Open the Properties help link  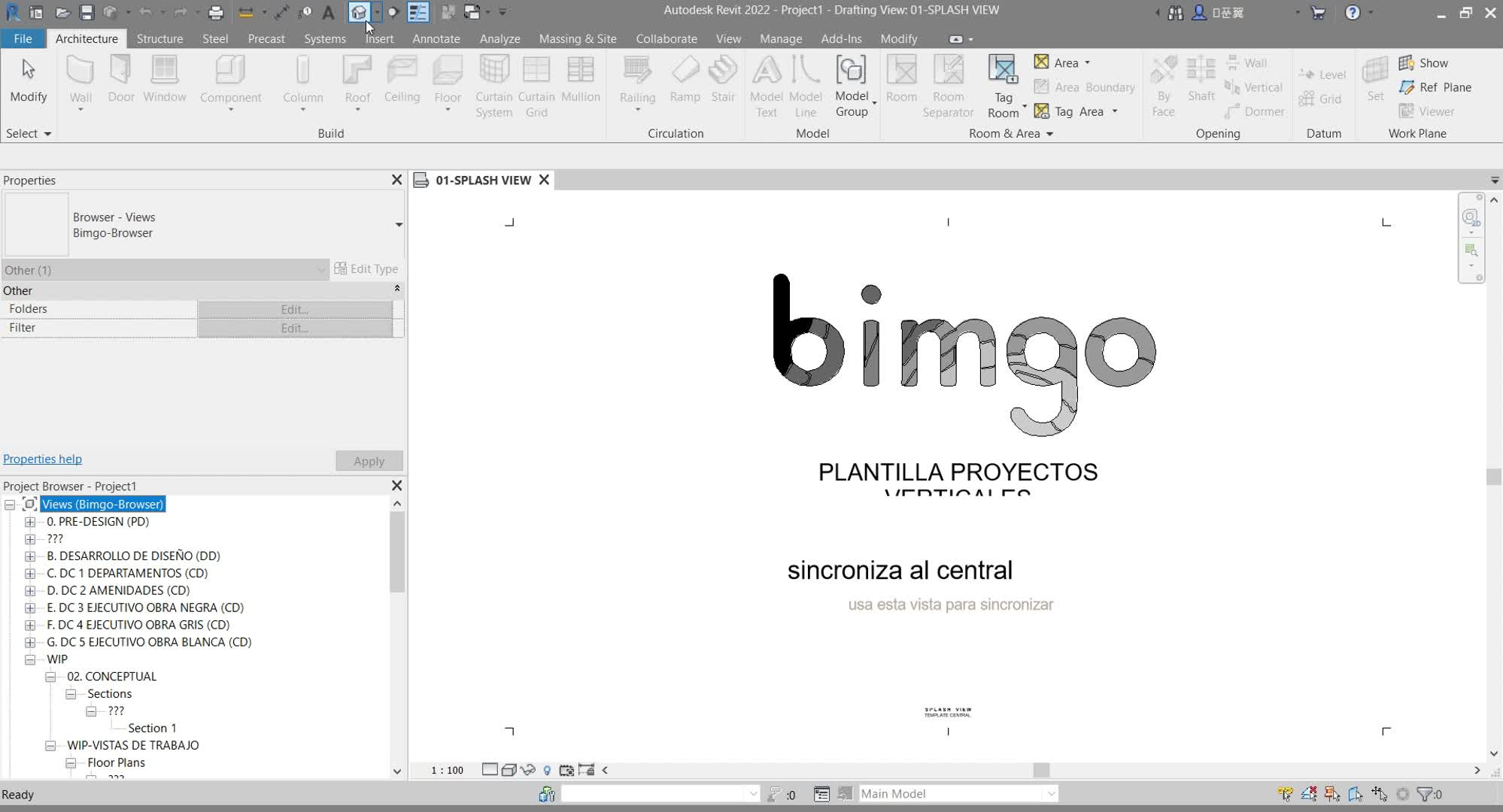click(42, 459)
